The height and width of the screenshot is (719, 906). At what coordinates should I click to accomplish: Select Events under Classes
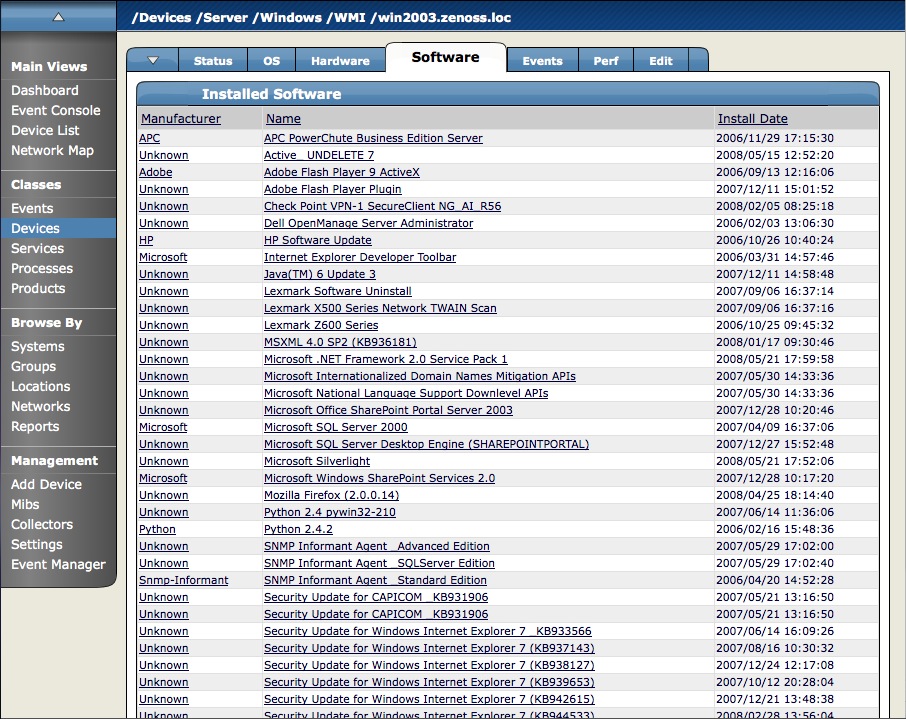point(32,208)
